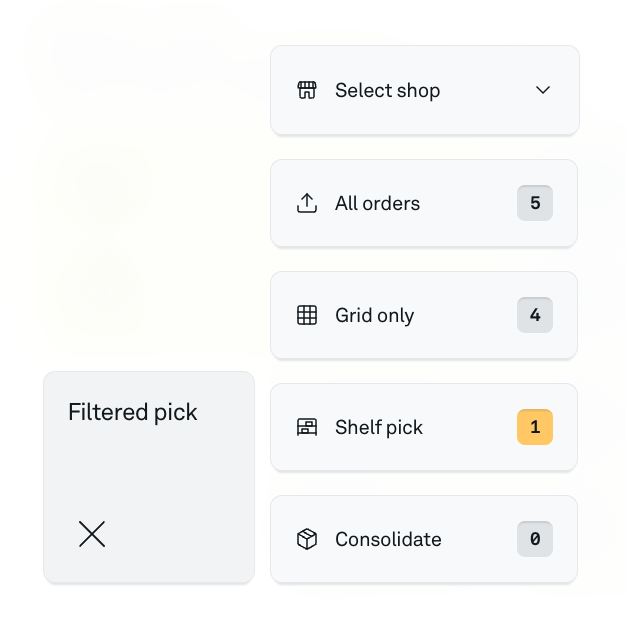This screenshot has width=626, height=626.
Task: Expand the Select shop chevron arrow
Action: coord(543,90)
